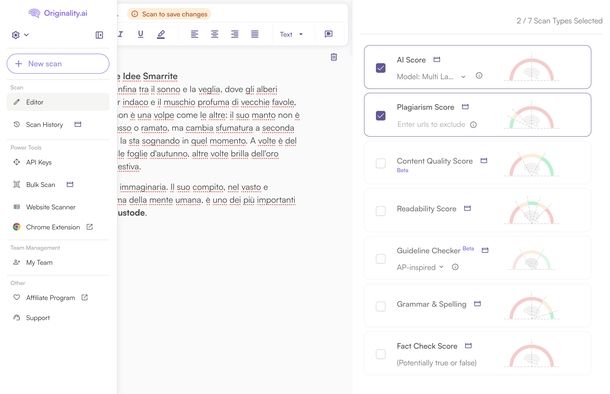Click the video icon beside Guideline Checker

tap(485, 250)
